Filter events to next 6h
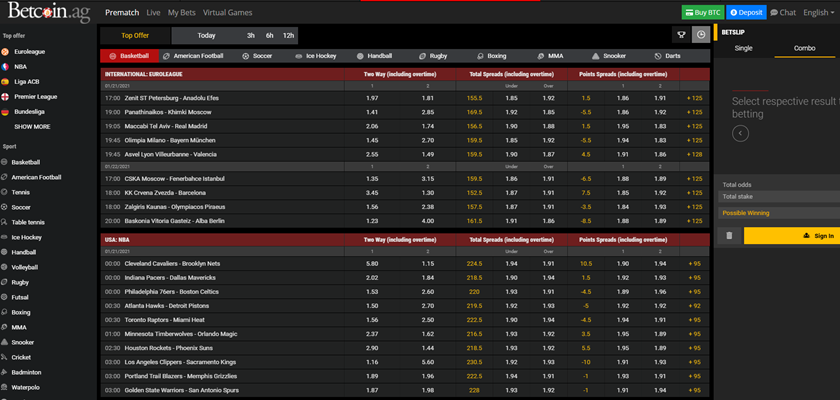This screenshot has height=400, width=840. (x=269, y=36)
